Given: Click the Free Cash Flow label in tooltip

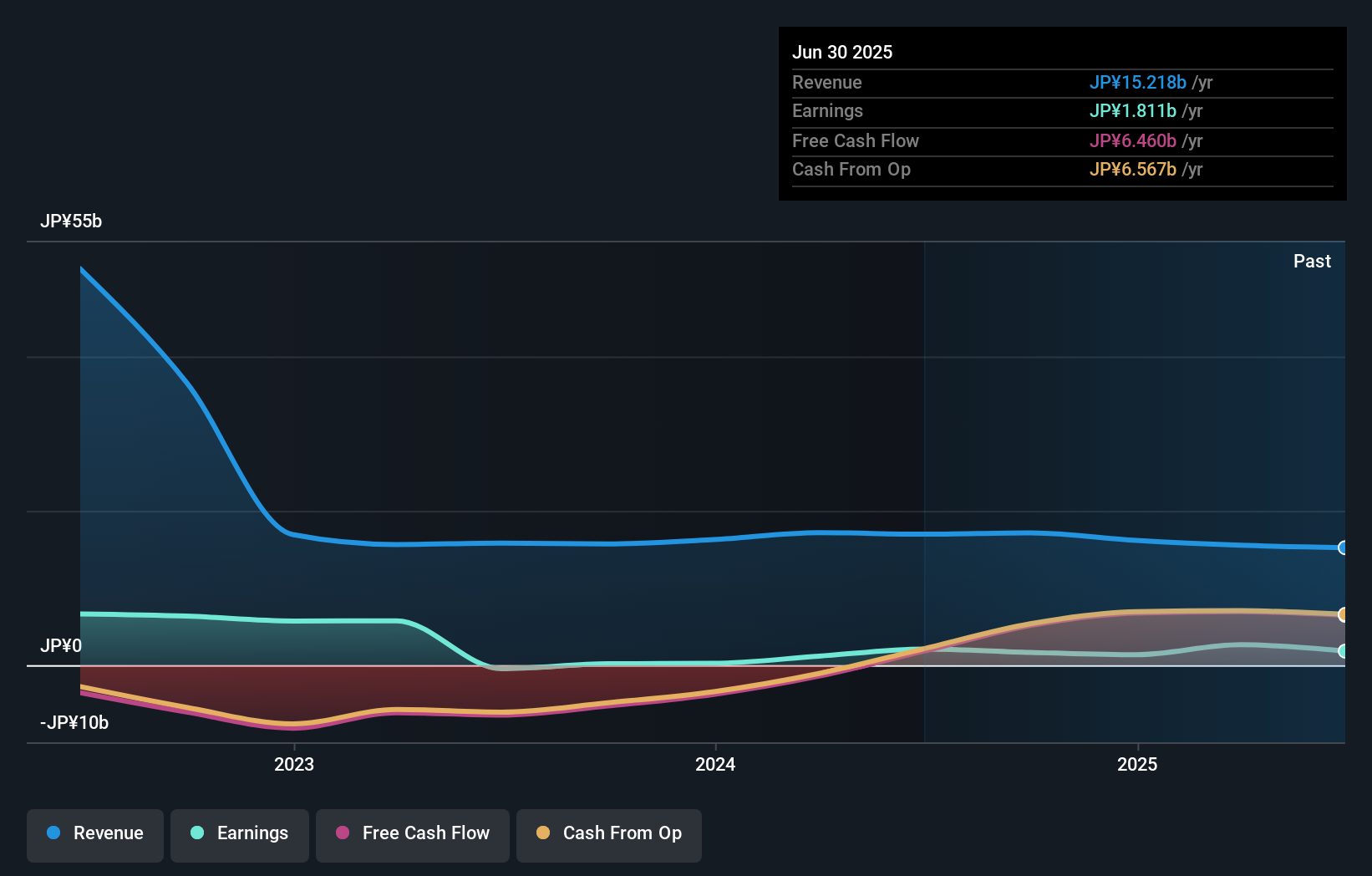Looking at the screenshot, I should point(855,140).
